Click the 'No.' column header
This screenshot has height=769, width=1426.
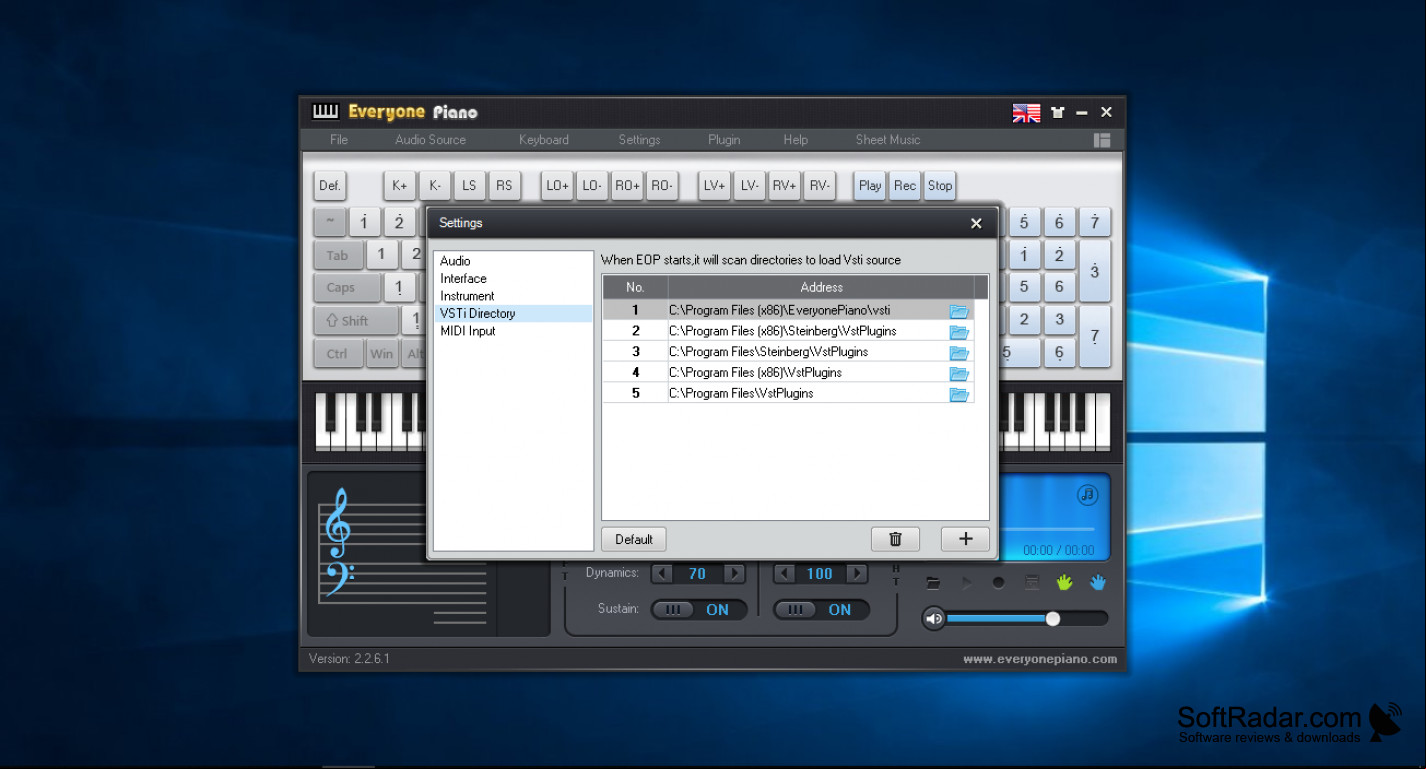635,288
